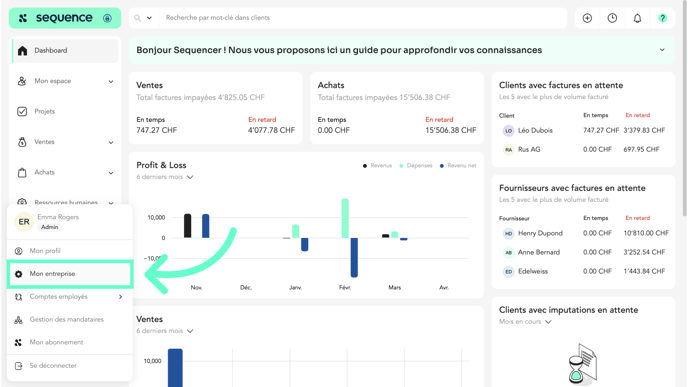Click the circular badge next to the sequence logo
Viewport: 688px width, 387px height.
coord(107,18)
